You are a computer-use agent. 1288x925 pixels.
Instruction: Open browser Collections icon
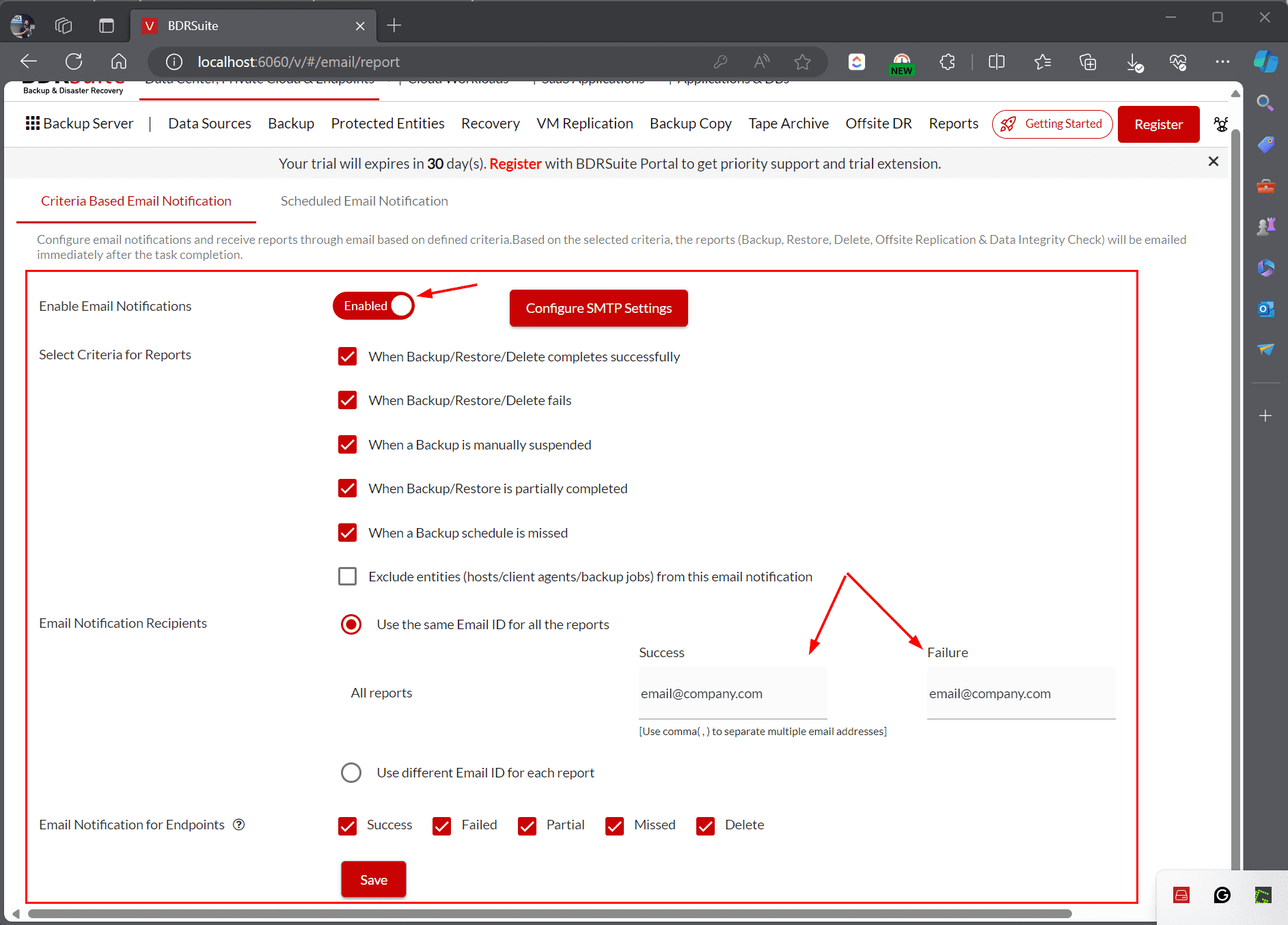[1087, 62]
